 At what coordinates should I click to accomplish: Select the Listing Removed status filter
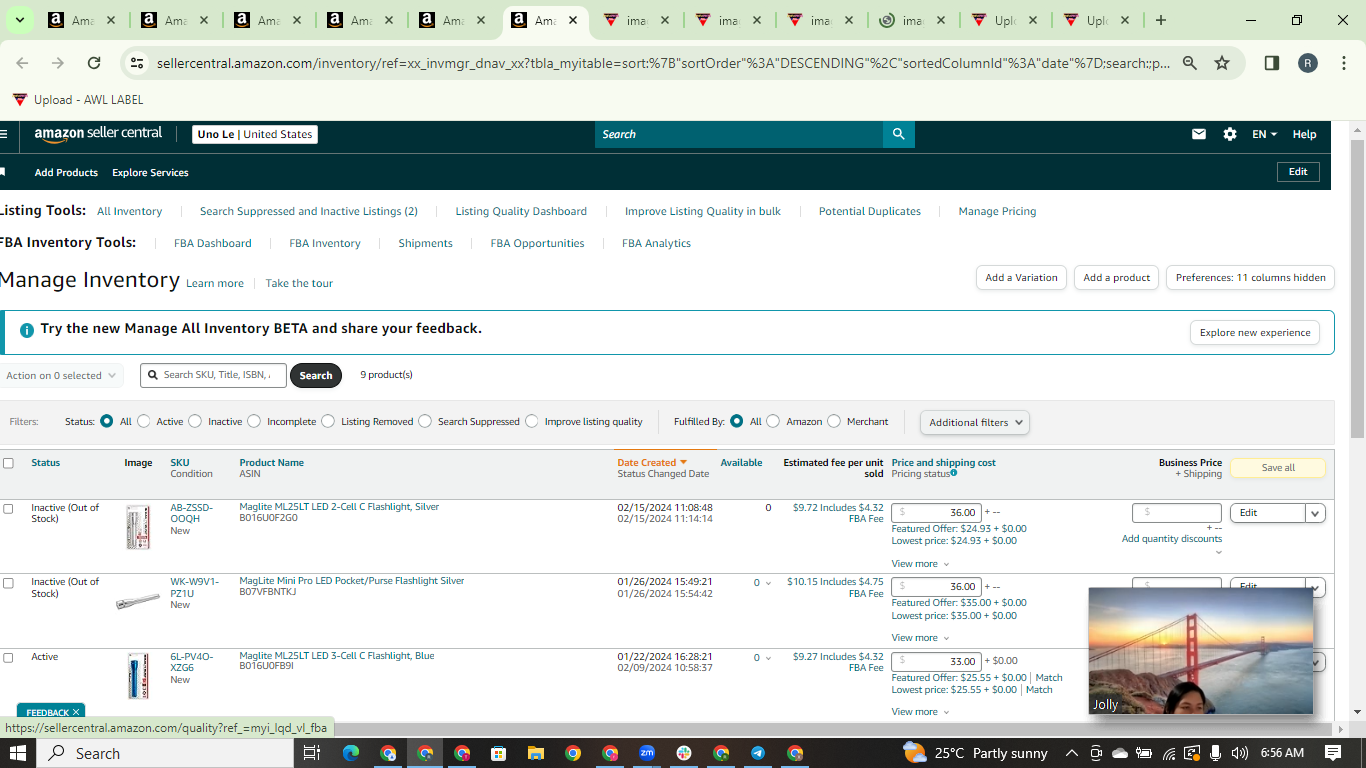coord(328,422)
